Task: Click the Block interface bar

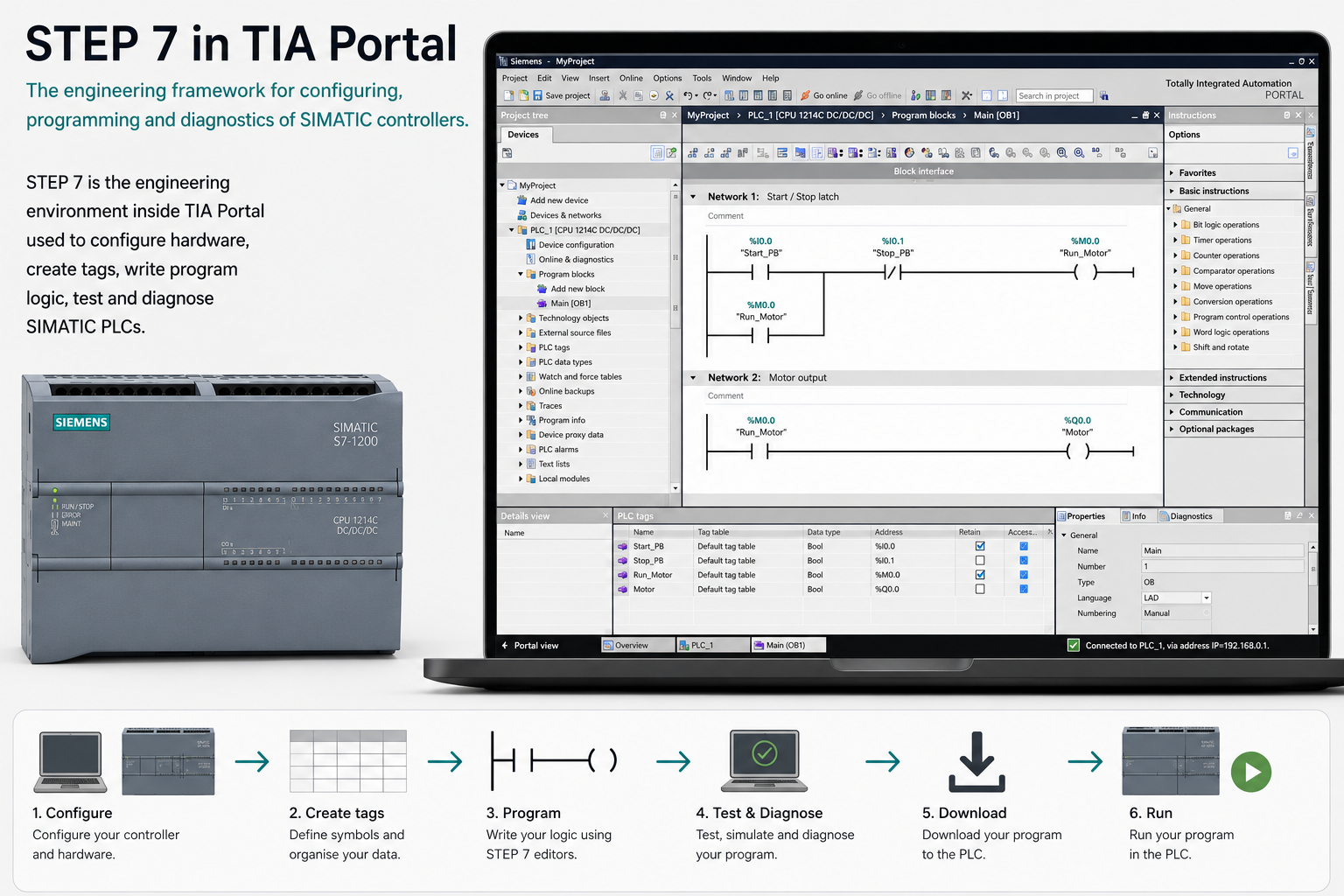Action: coord(923,171)
